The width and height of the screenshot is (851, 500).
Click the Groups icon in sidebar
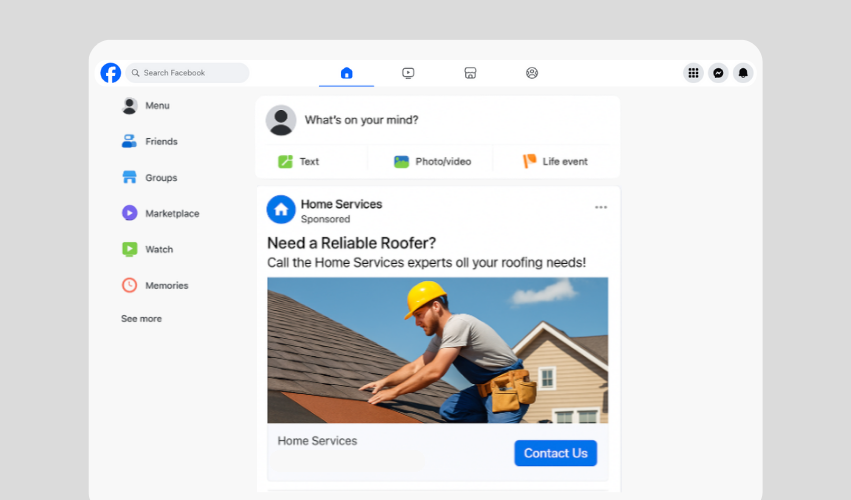point(129,178)
